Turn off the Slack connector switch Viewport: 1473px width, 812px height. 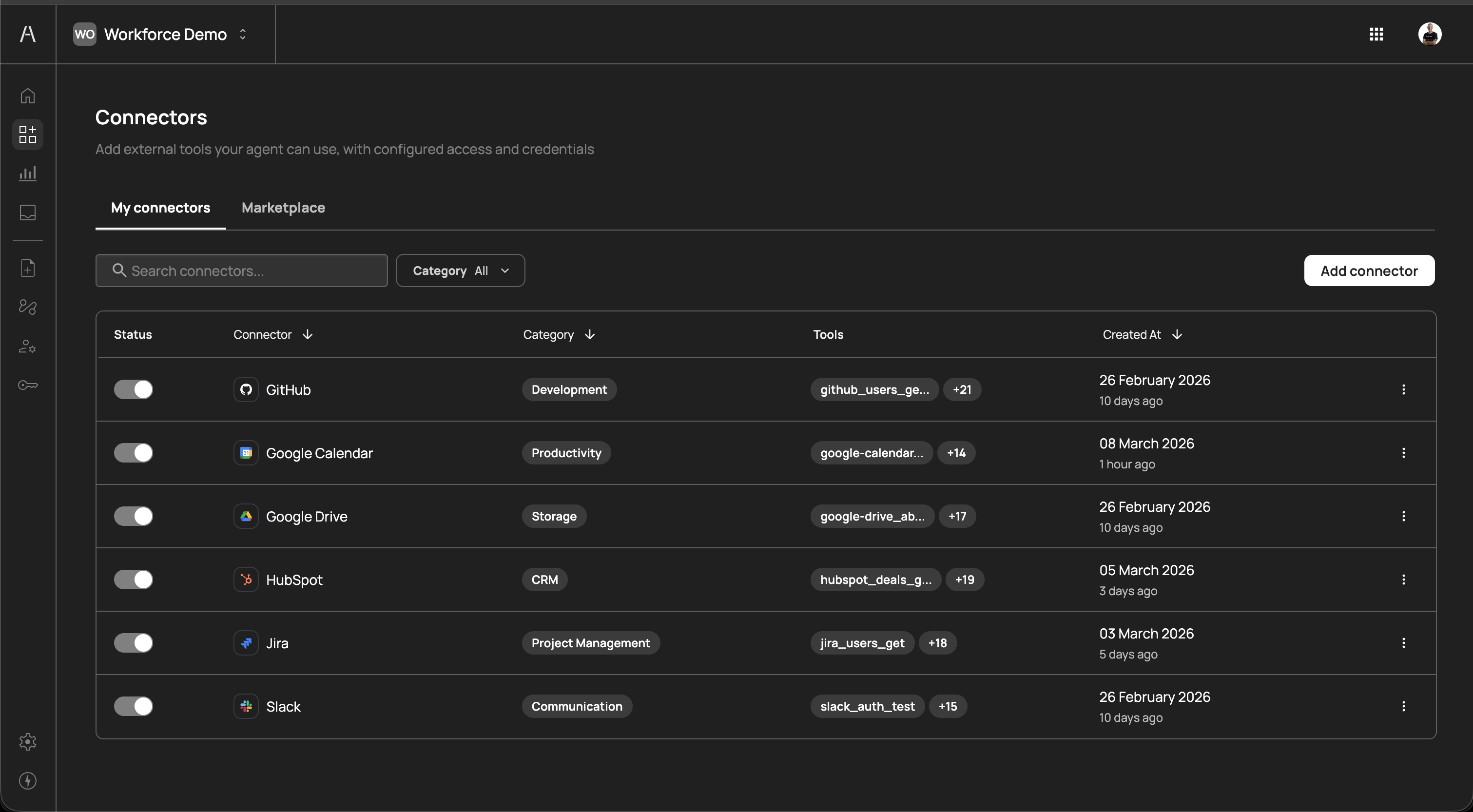point(133,706)
